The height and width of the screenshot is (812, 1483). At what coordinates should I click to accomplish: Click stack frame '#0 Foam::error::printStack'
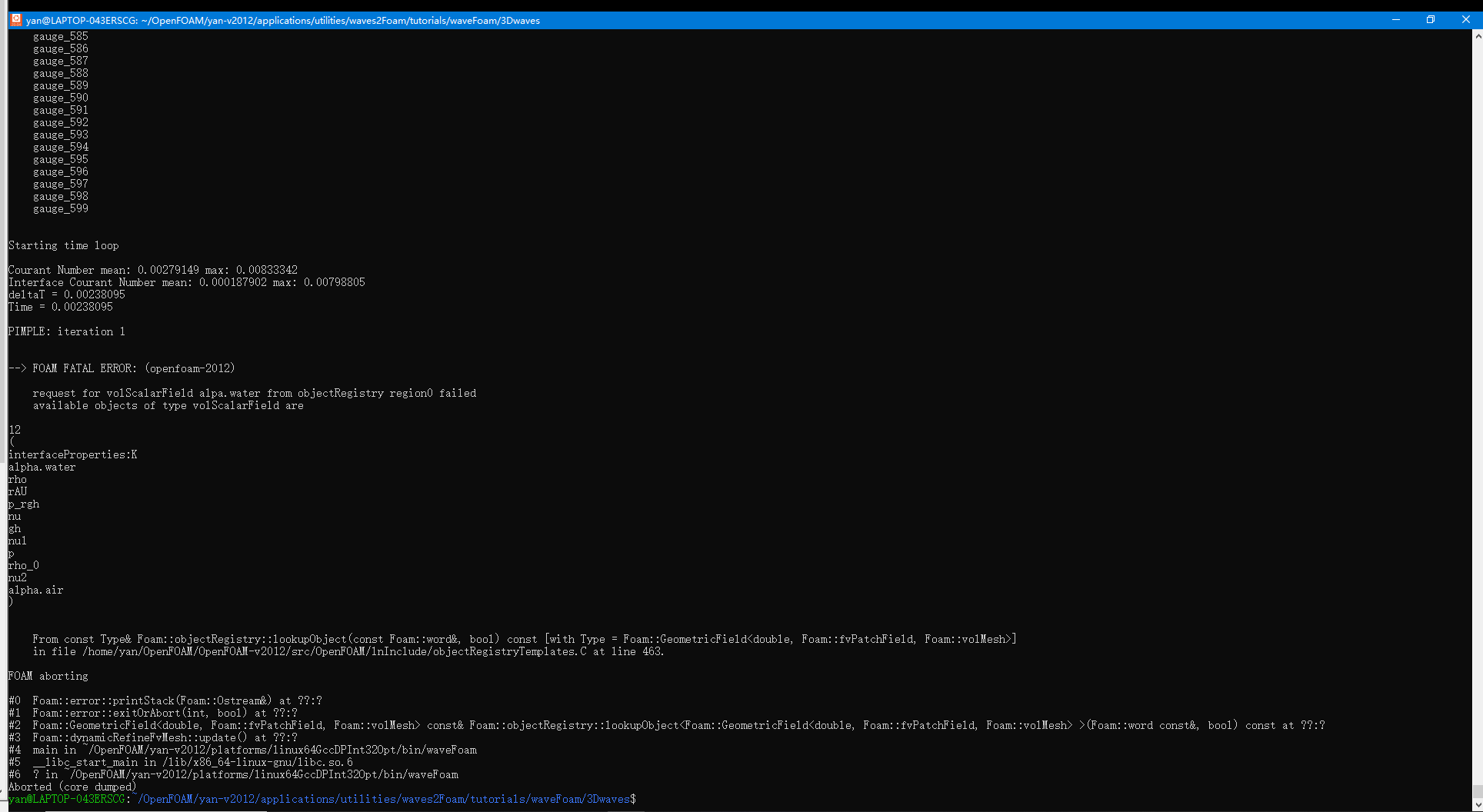tap(165, 701)
